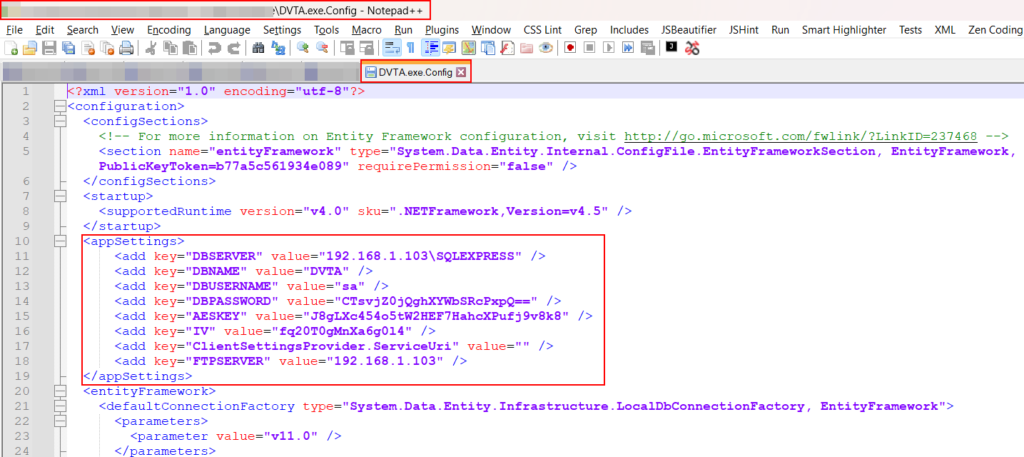Toggle the Show Indent Guide button
Image resolution: width=1024 pixels, height=457 pixels.
[x=432, y=48]
